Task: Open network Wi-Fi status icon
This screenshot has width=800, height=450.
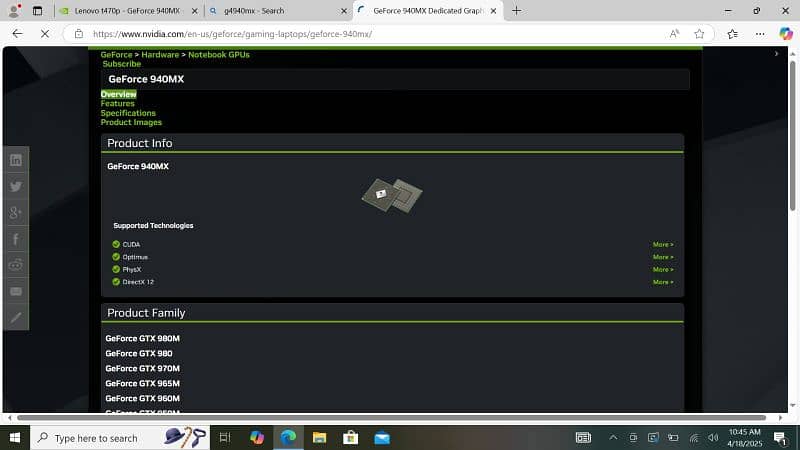Action: pyautogui.click(x=694, y=438)
